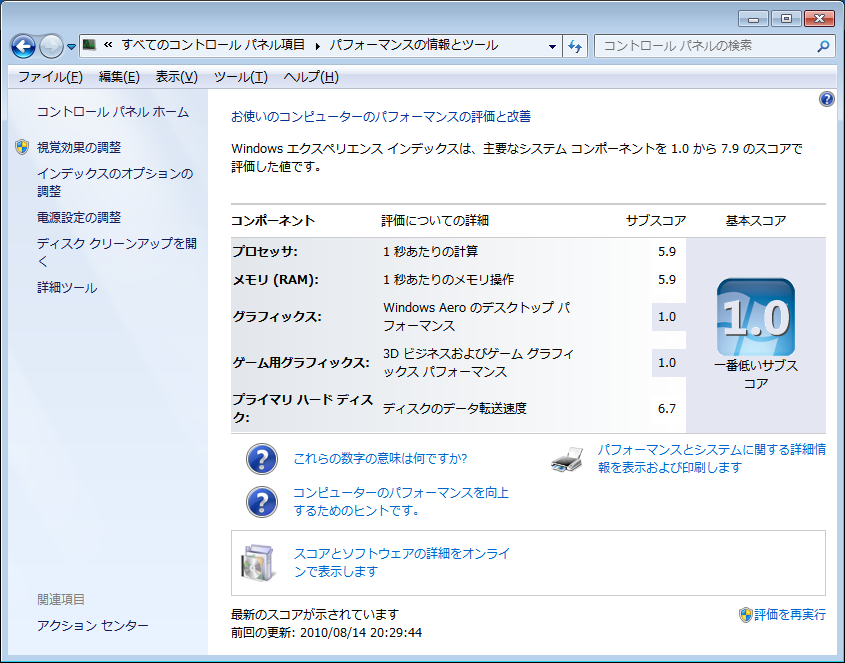Open the address bar history dropdown

coord(553,46)
